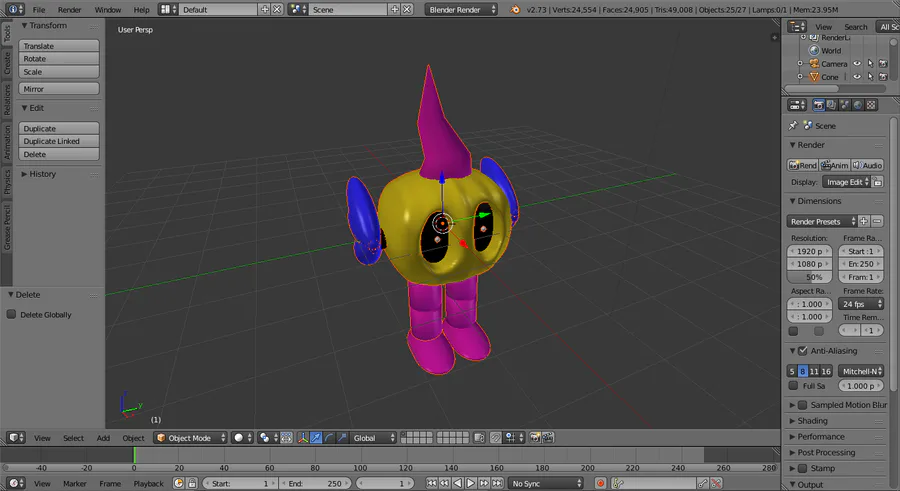The image size is (900, 491).
Task: Select the rotate manipulator arc icon
Action: pos(329,438)
